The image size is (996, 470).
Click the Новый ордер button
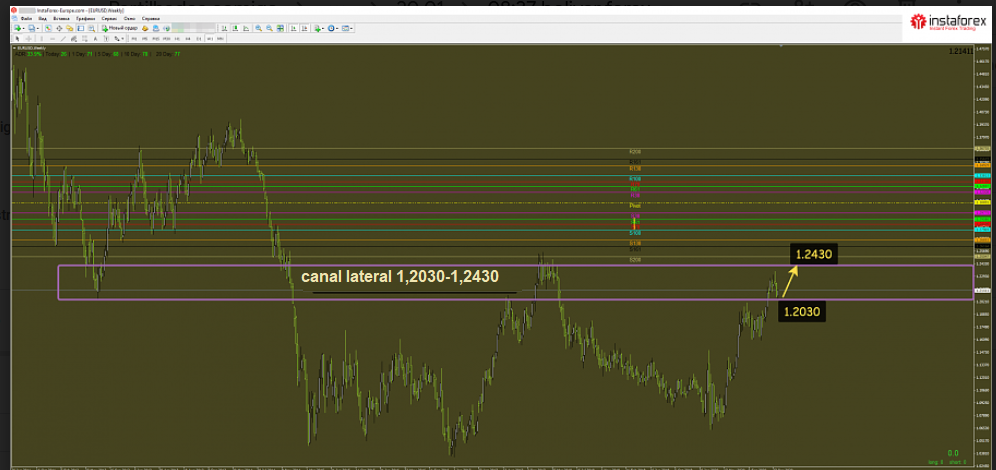click(x=120, y=28)
